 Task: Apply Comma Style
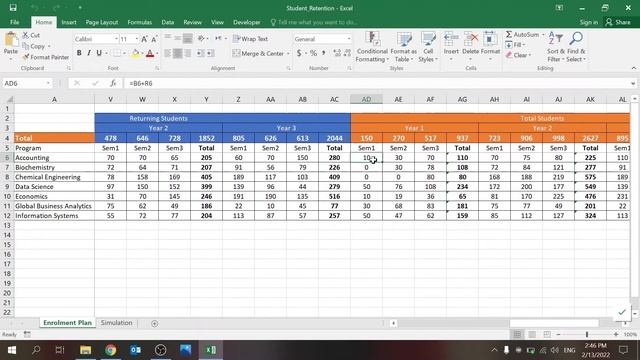click(324, 53)
